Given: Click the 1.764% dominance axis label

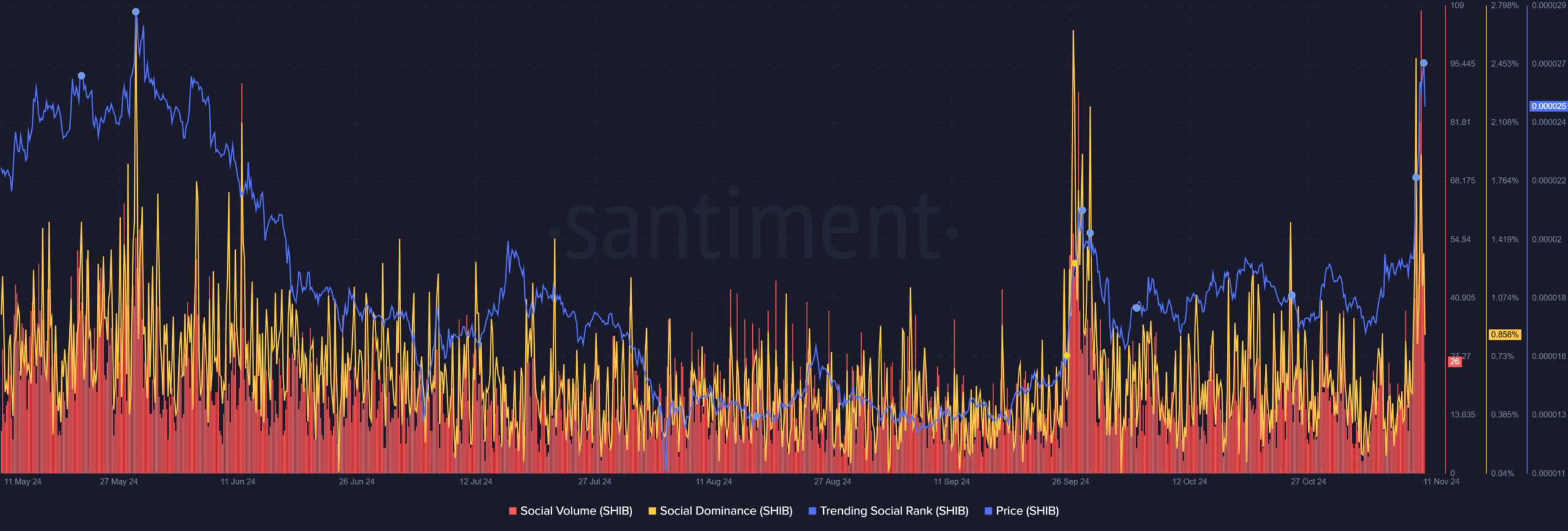Looking at the screenshot, I should 1505,181.
